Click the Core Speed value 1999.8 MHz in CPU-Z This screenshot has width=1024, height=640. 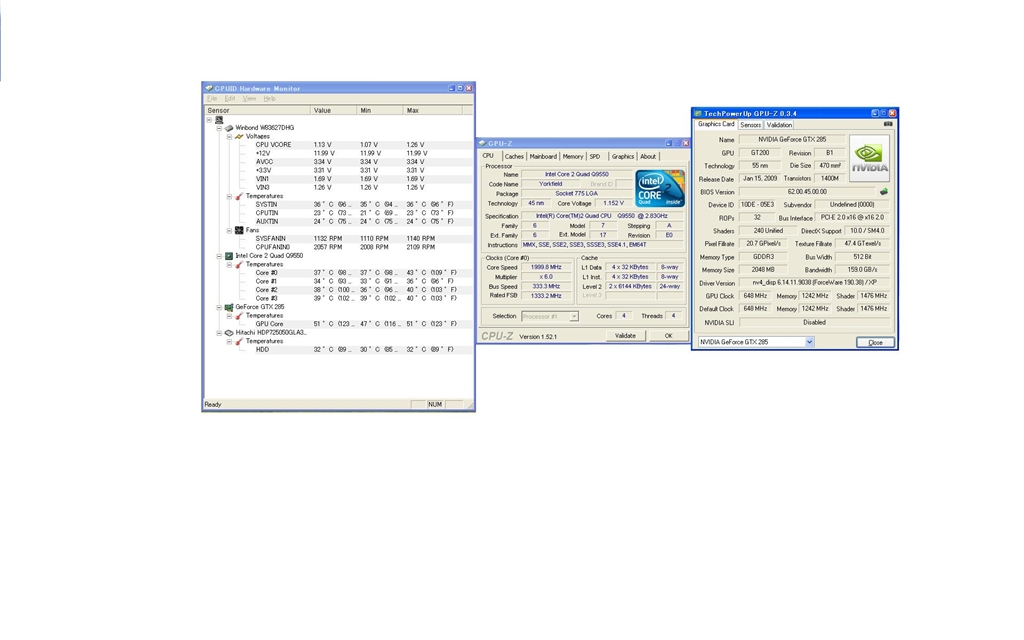pos(547,268)
